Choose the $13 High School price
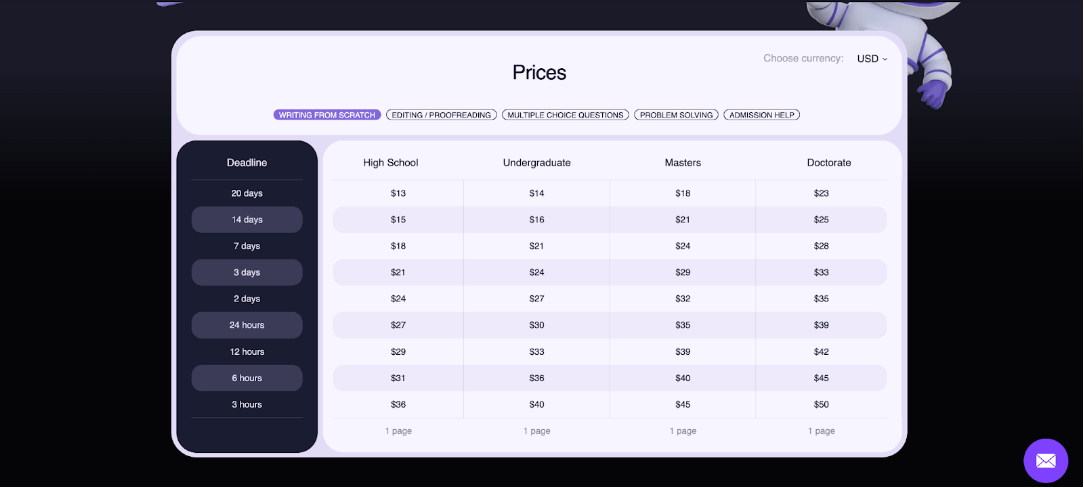The image size is (1084, 488). click(x=398, y=194)
